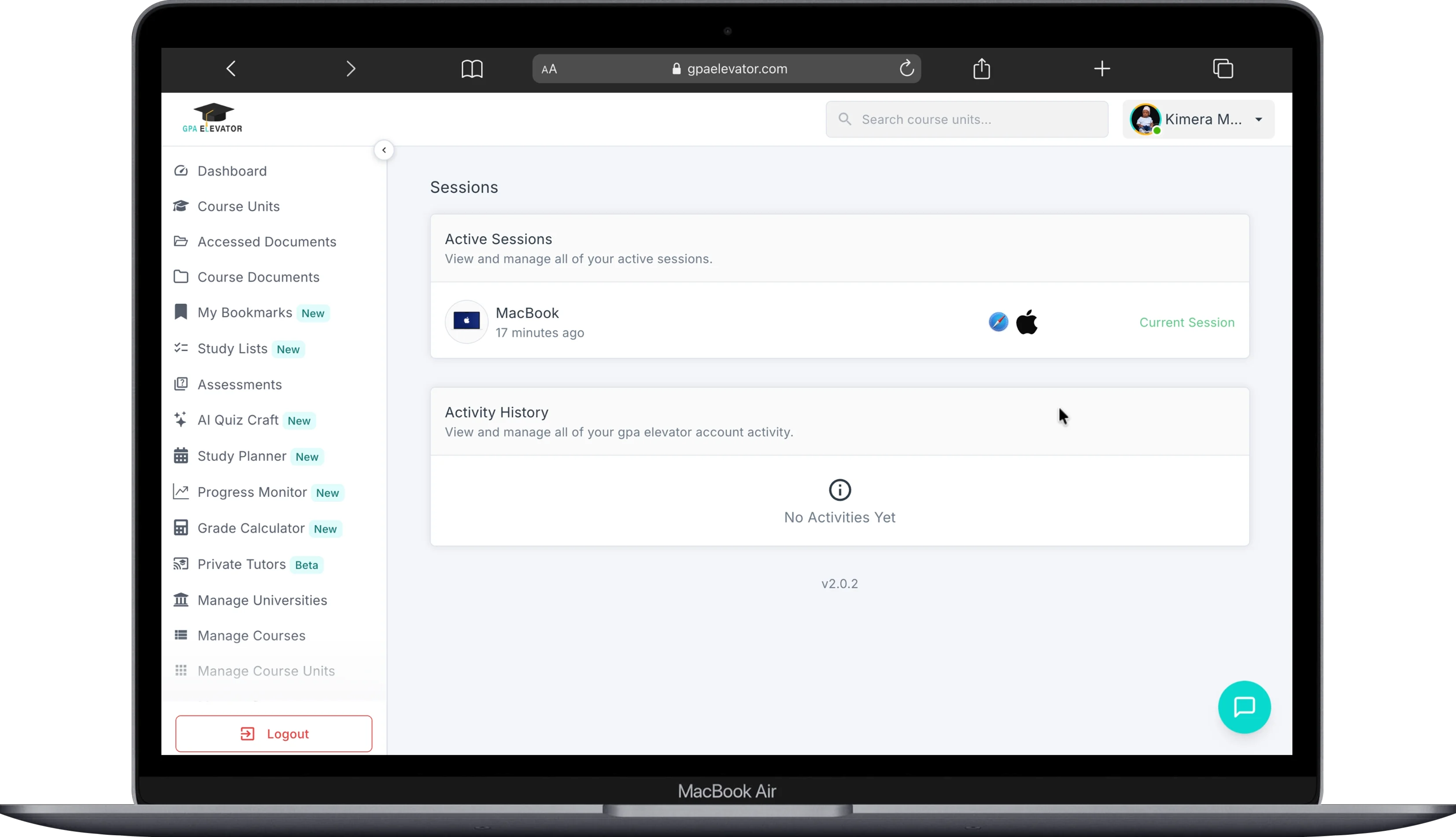The width and height of the screenshot is (1456, 837).
Task: Click the Beta badge beside Private Tutors
Action: click(306, 564)
